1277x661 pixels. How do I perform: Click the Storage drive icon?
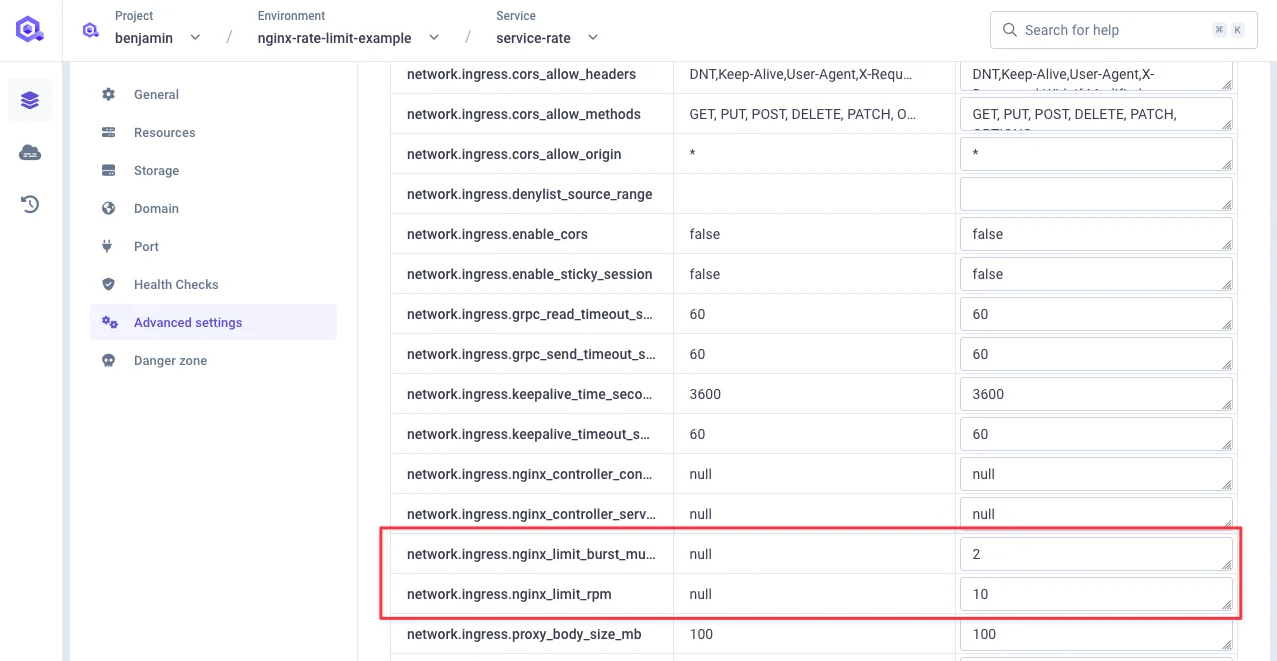tap(109, 170)
